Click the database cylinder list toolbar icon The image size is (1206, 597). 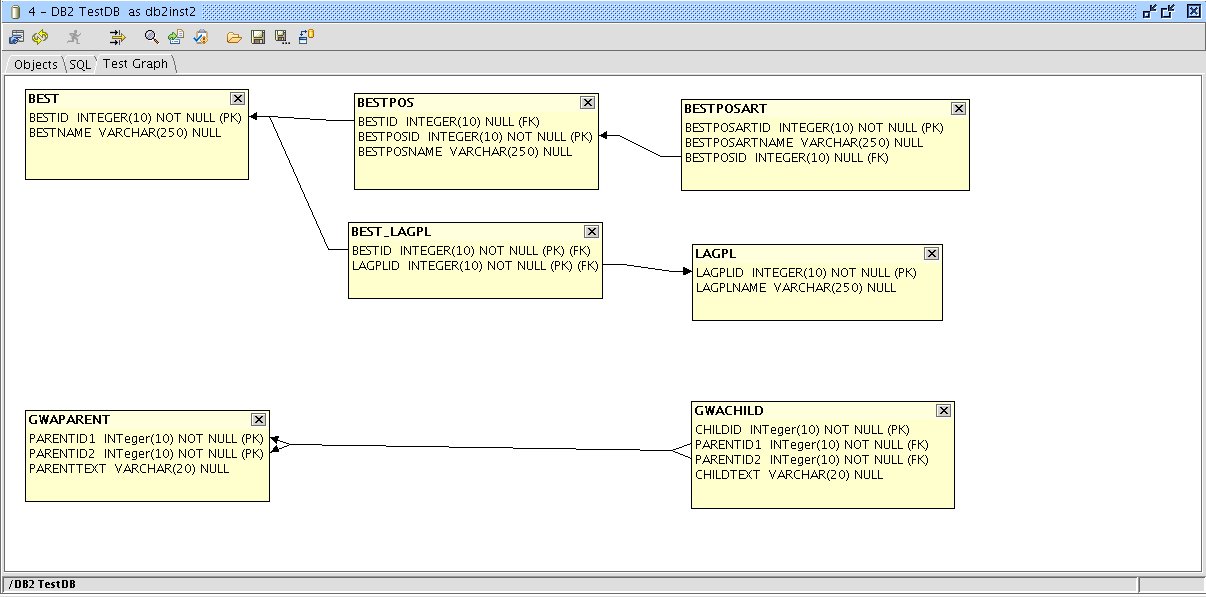click(306, 37)
